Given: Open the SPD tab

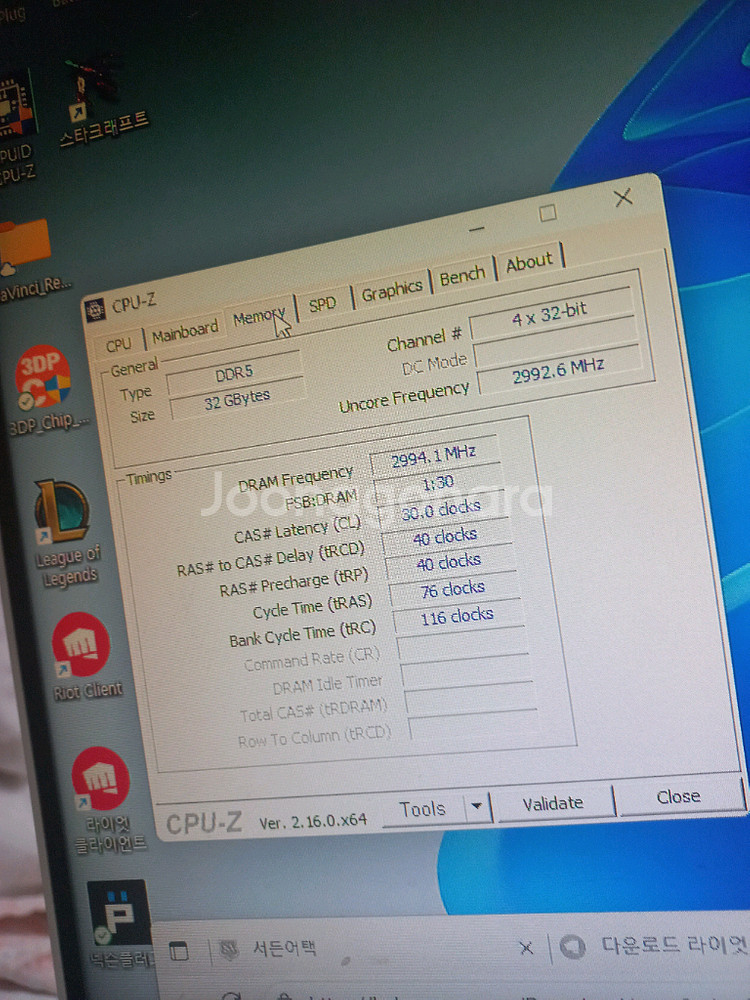Looking at the screenshot, I should click(x=323, y=304).
